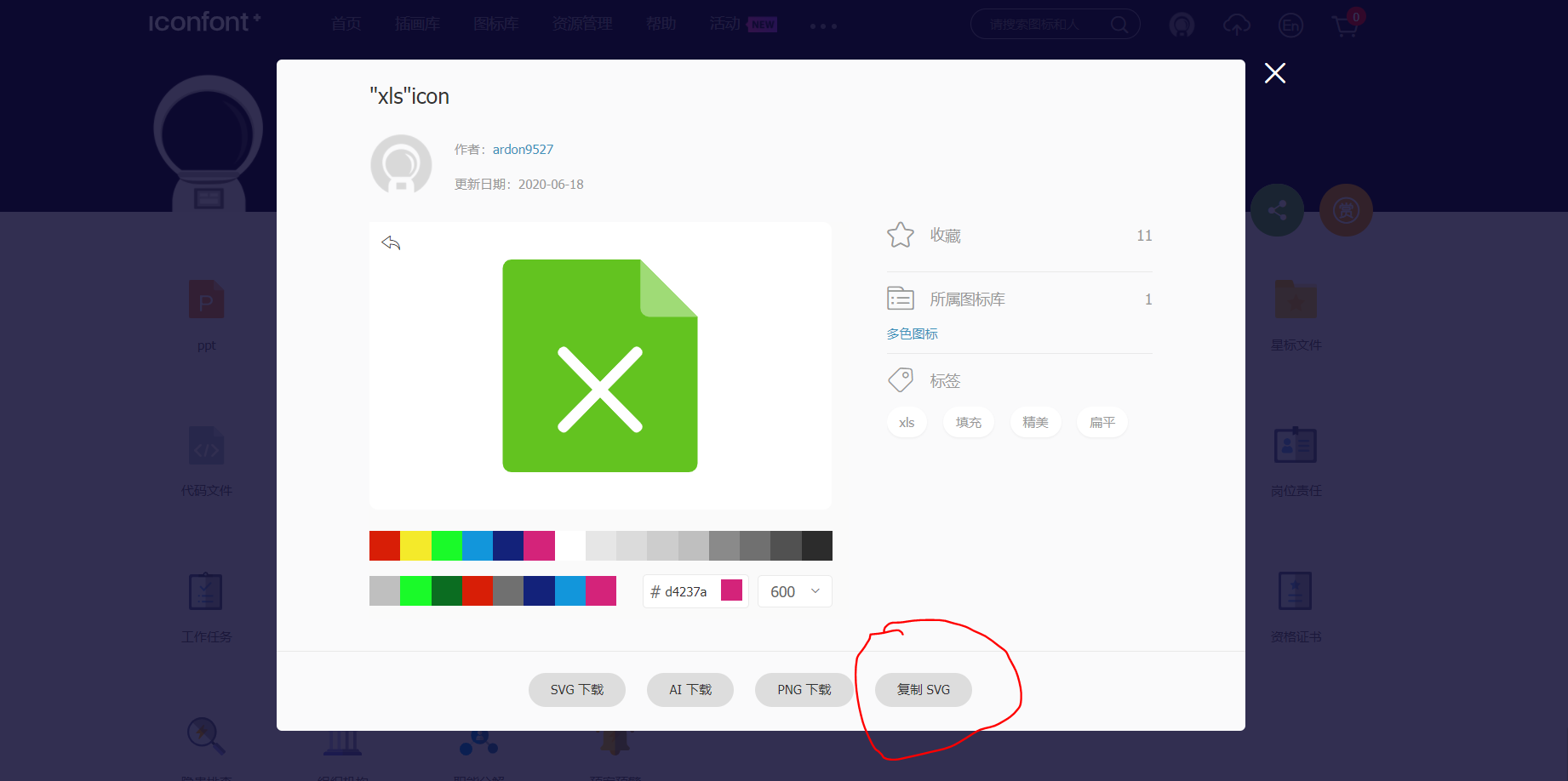Screen dimensions: 1568x781
Task: Open the user avatar icon in header
Action: pos(1182,26)
